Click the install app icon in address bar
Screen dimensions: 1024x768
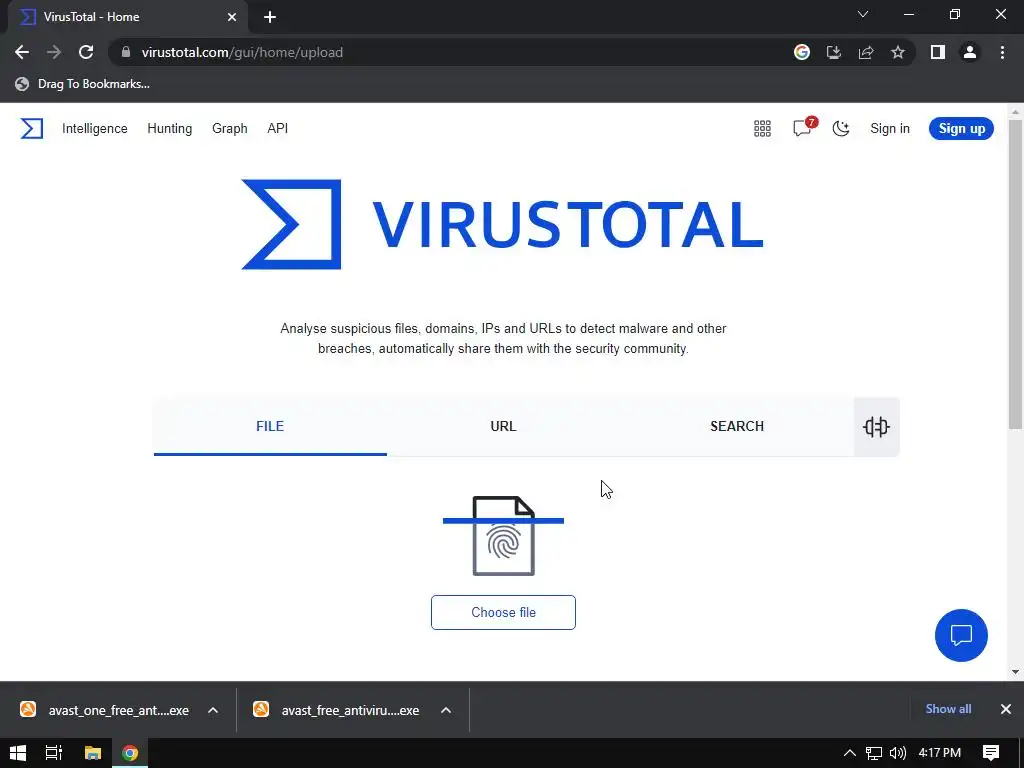tap(833, 52)
